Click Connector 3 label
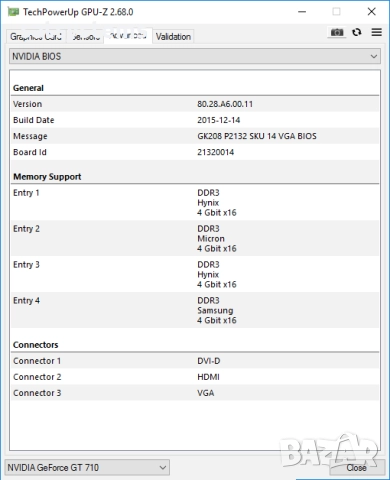This screenshot has width=390, height=480. click(x=37, y=393)
